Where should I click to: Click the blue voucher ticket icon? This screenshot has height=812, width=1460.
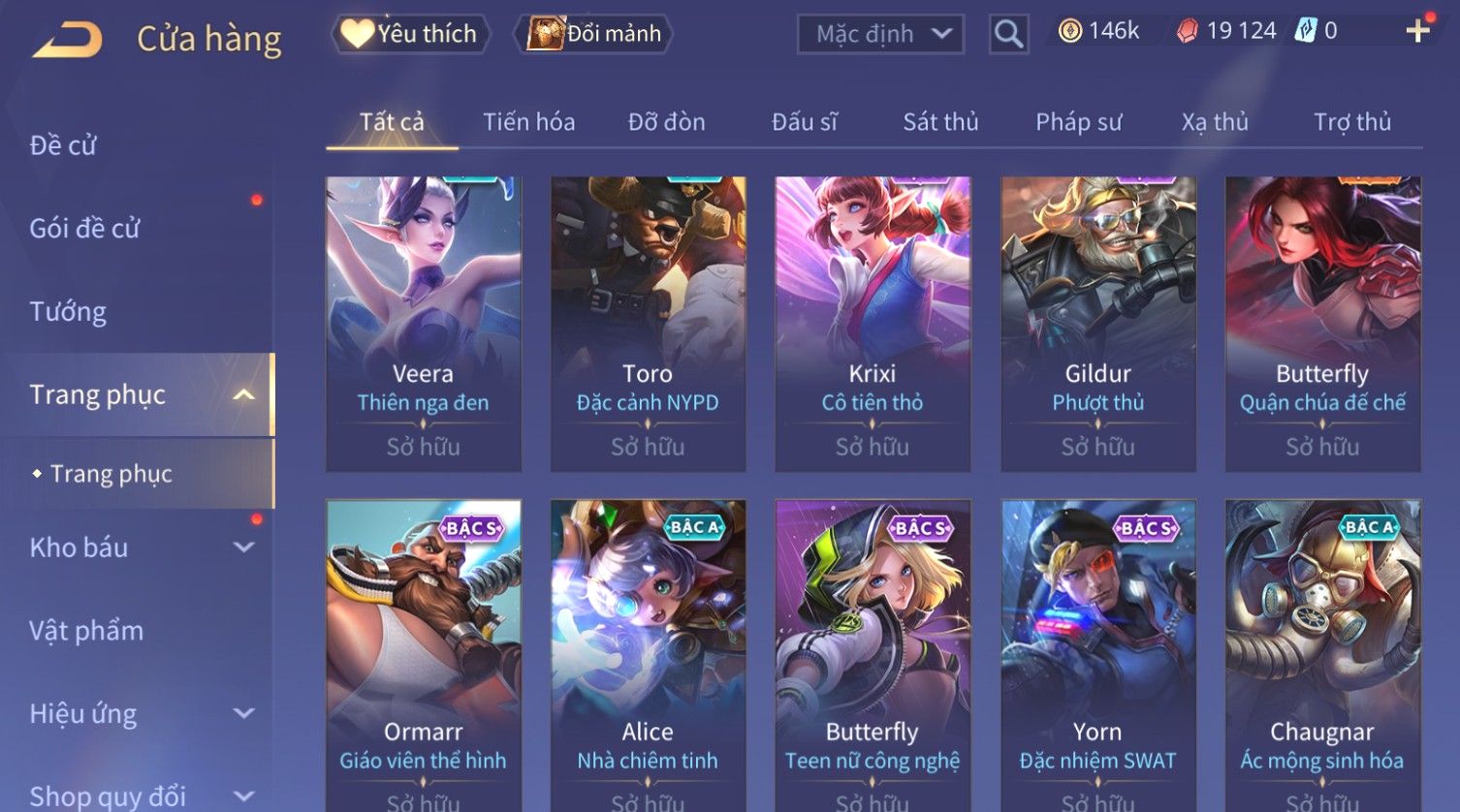click(1306, 31)
